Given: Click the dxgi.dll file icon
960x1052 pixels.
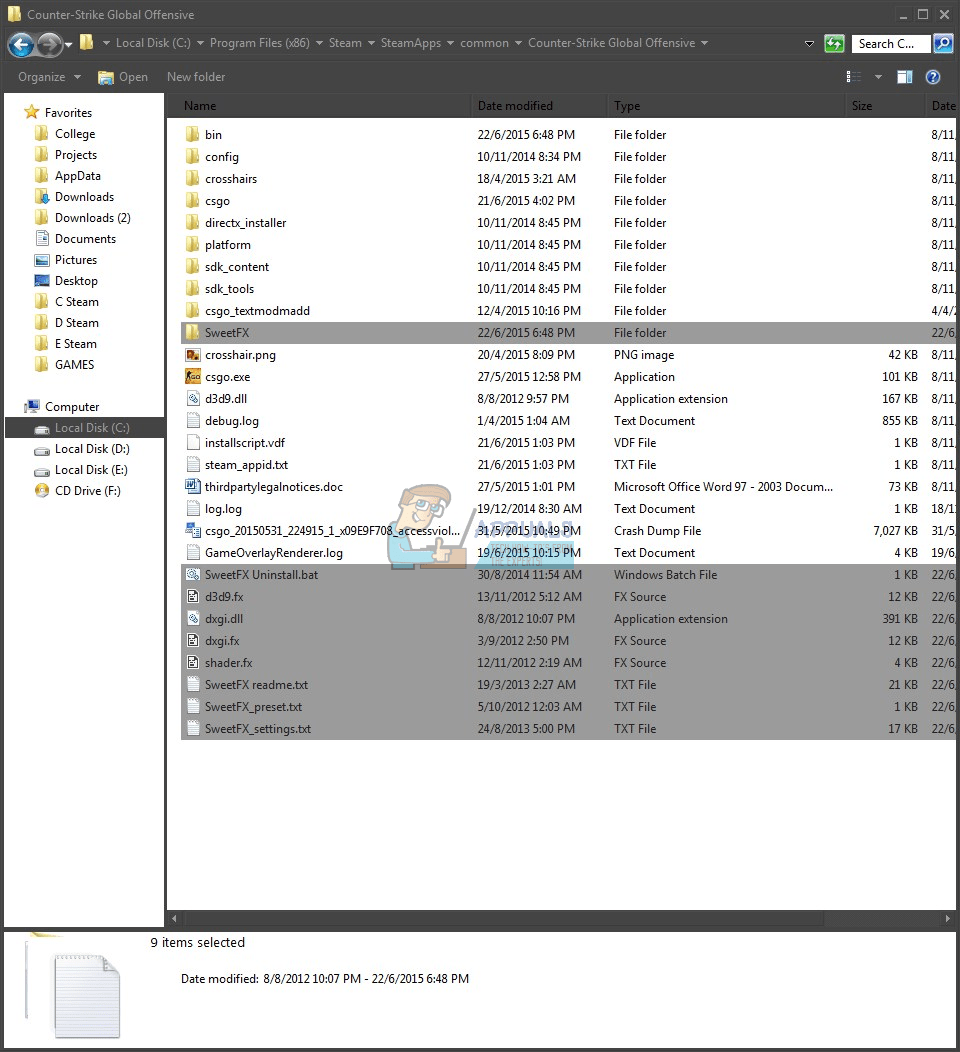Looking at the screenshot, I should pos(193,619).
